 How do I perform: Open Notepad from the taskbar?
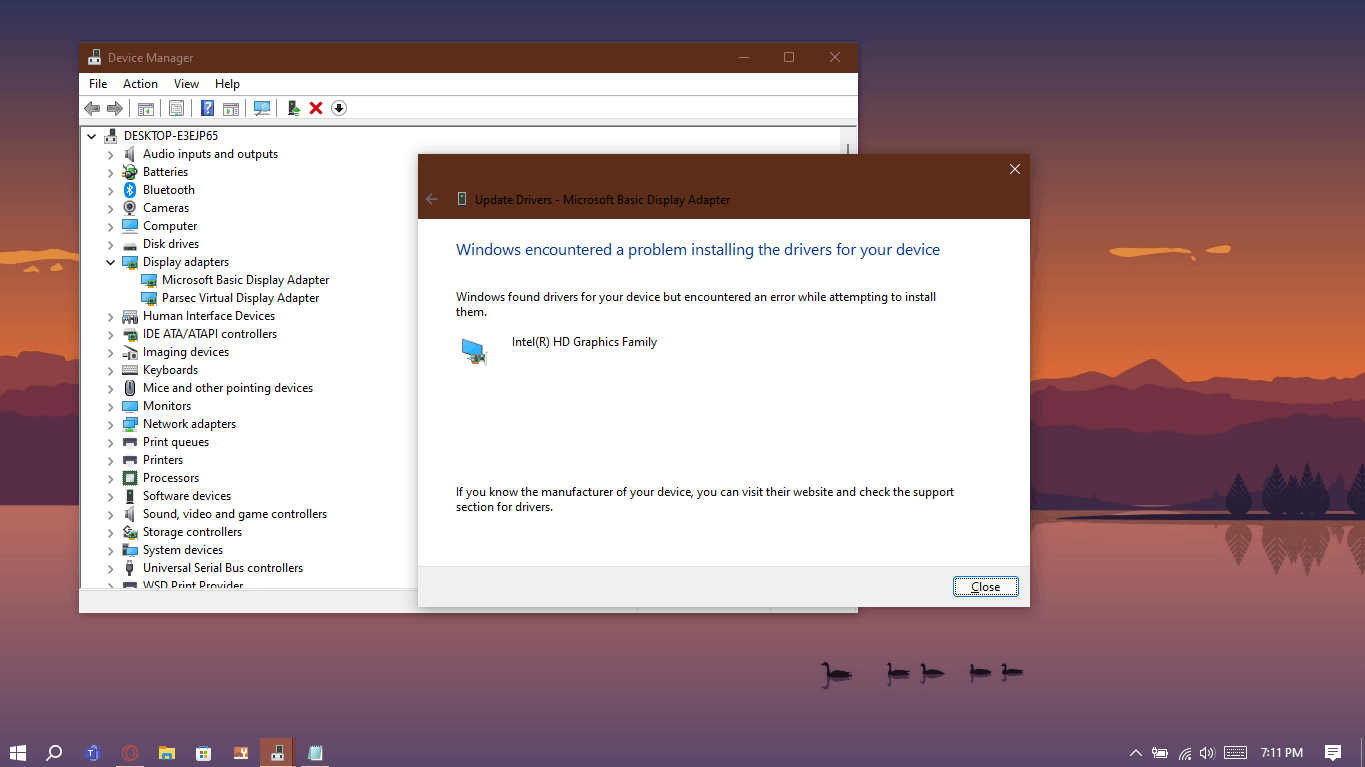click(315, 752)
